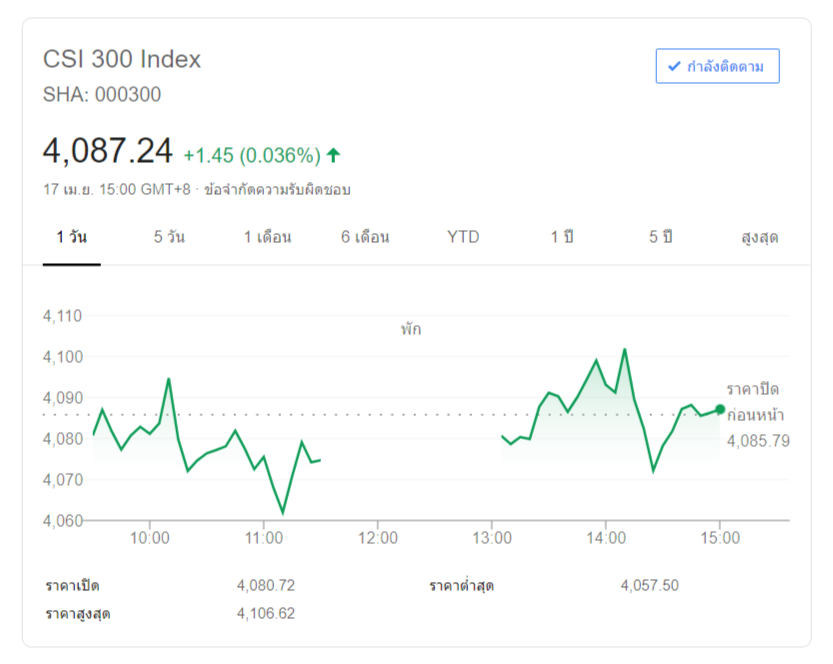The width and height of the screenshot is (833, 664).
Task: Show the 6 เดือน chart range
Action: tap(365, 237)
